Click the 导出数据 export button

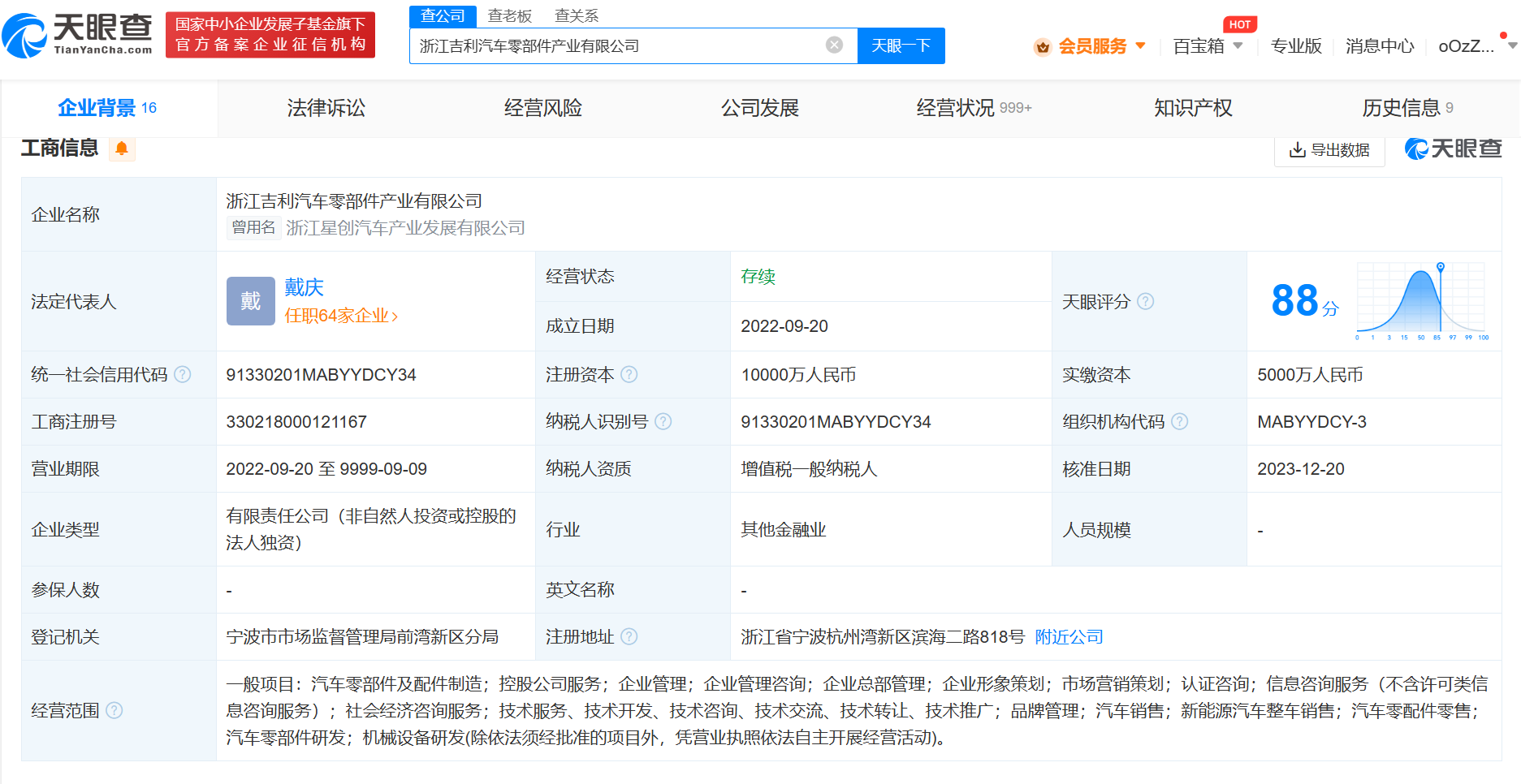coord(1329,150)
